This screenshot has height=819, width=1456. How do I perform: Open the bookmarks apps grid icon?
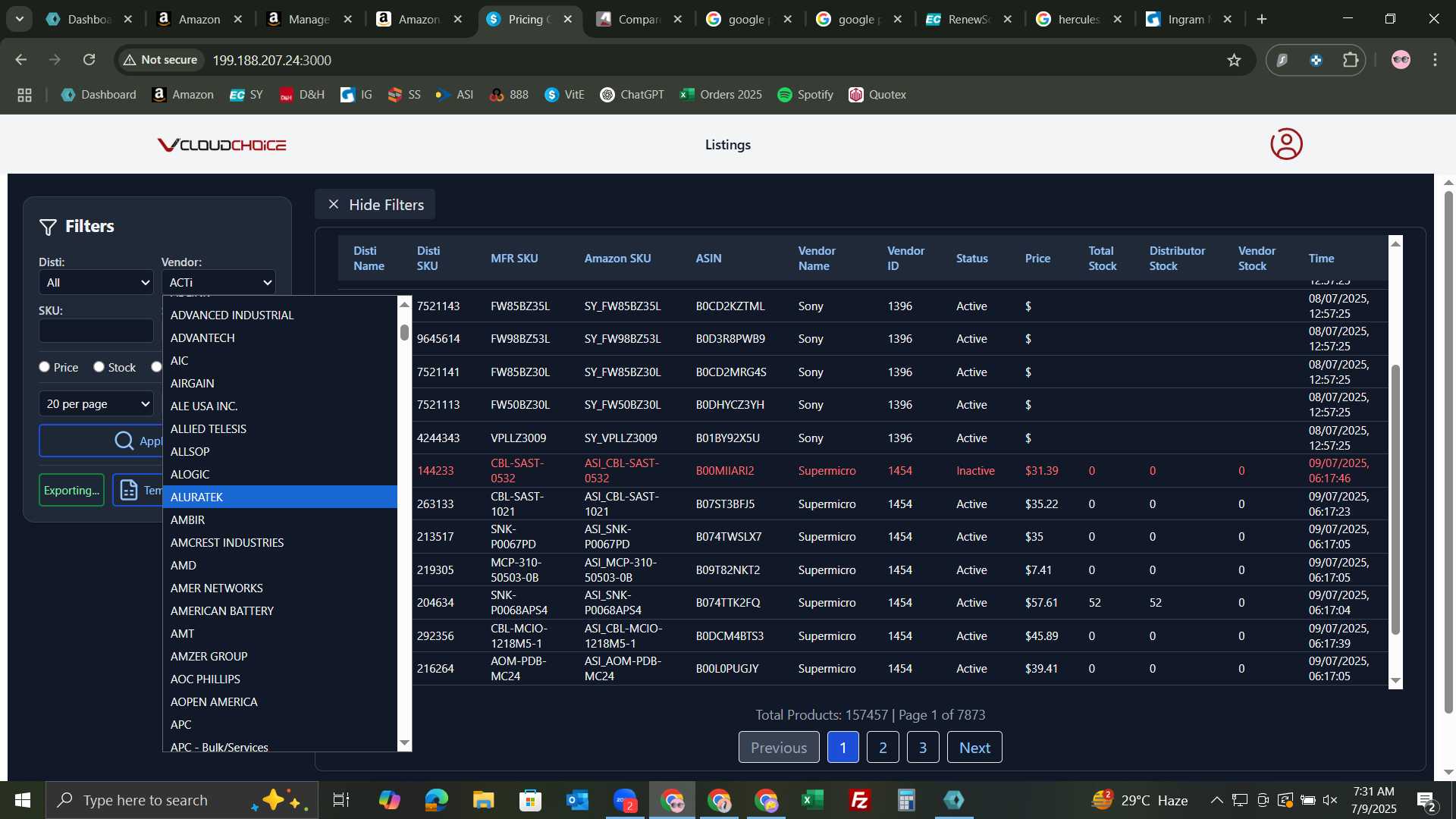(24, 95)
